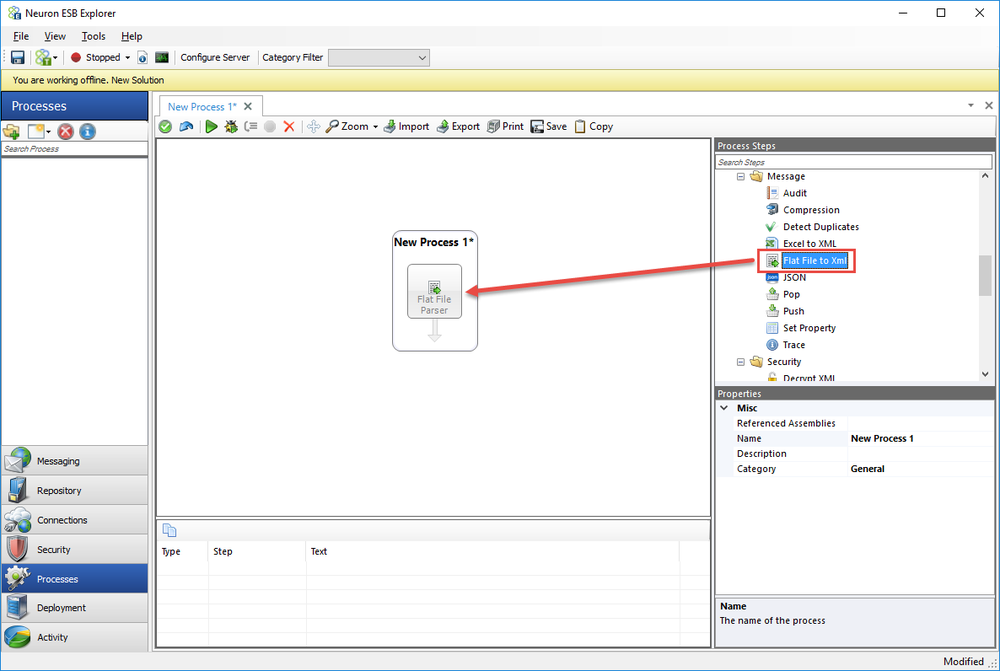Select Pop step in Process Steps

791,294
